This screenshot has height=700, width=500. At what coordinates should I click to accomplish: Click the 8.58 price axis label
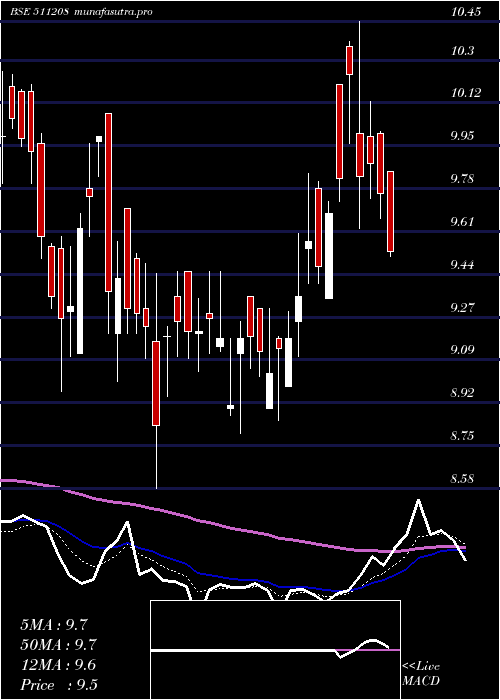[x=463, y=479]
